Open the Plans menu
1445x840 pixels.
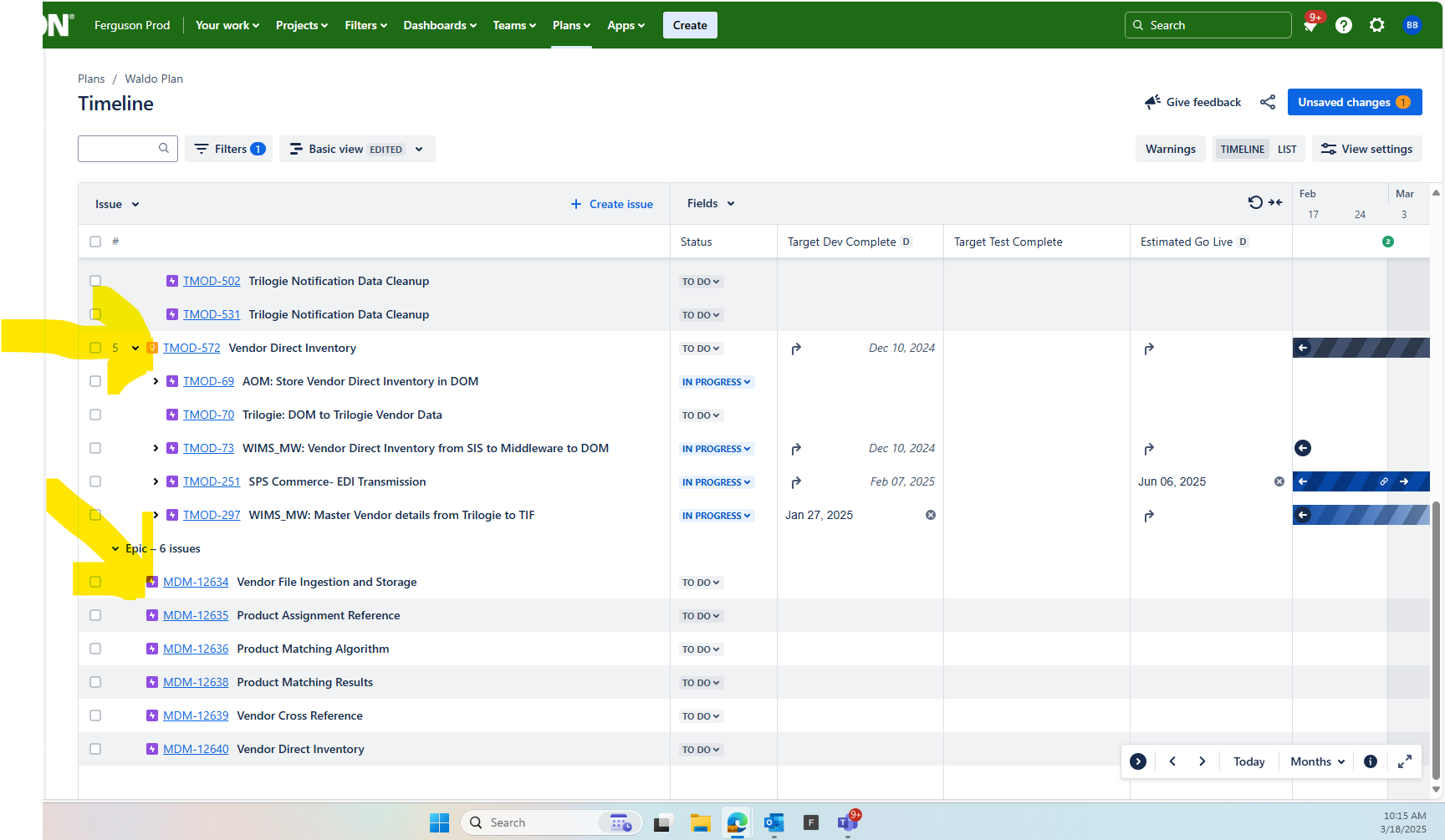(x=570, y=25)
